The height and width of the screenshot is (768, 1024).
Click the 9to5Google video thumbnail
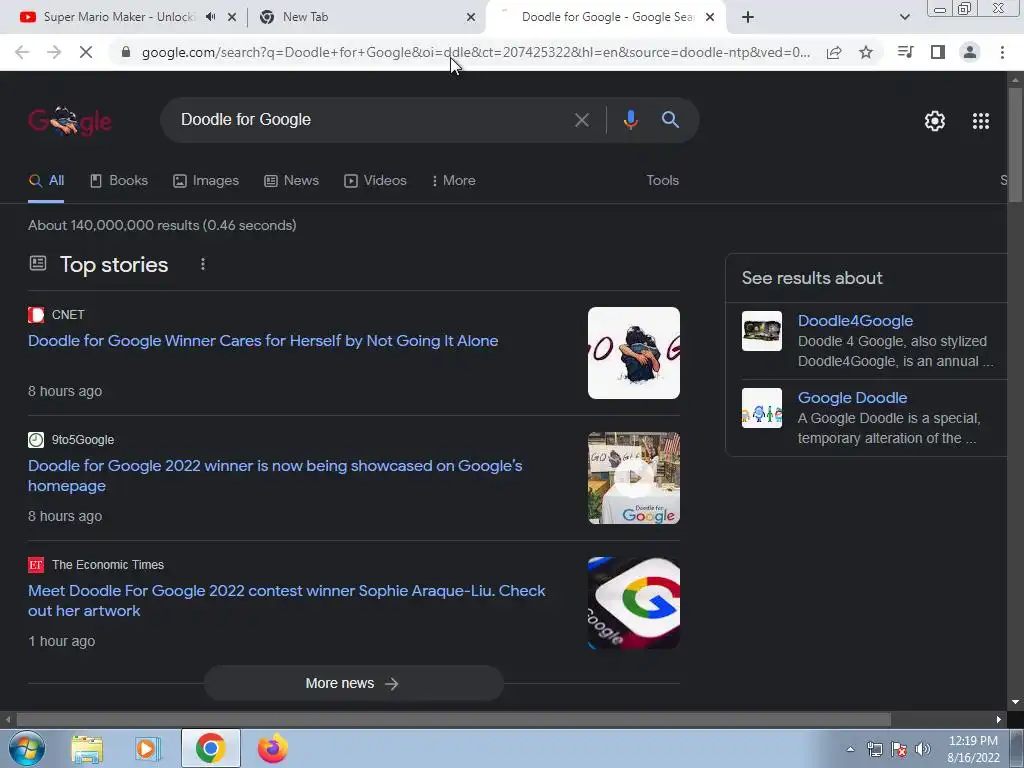(633, 478)
